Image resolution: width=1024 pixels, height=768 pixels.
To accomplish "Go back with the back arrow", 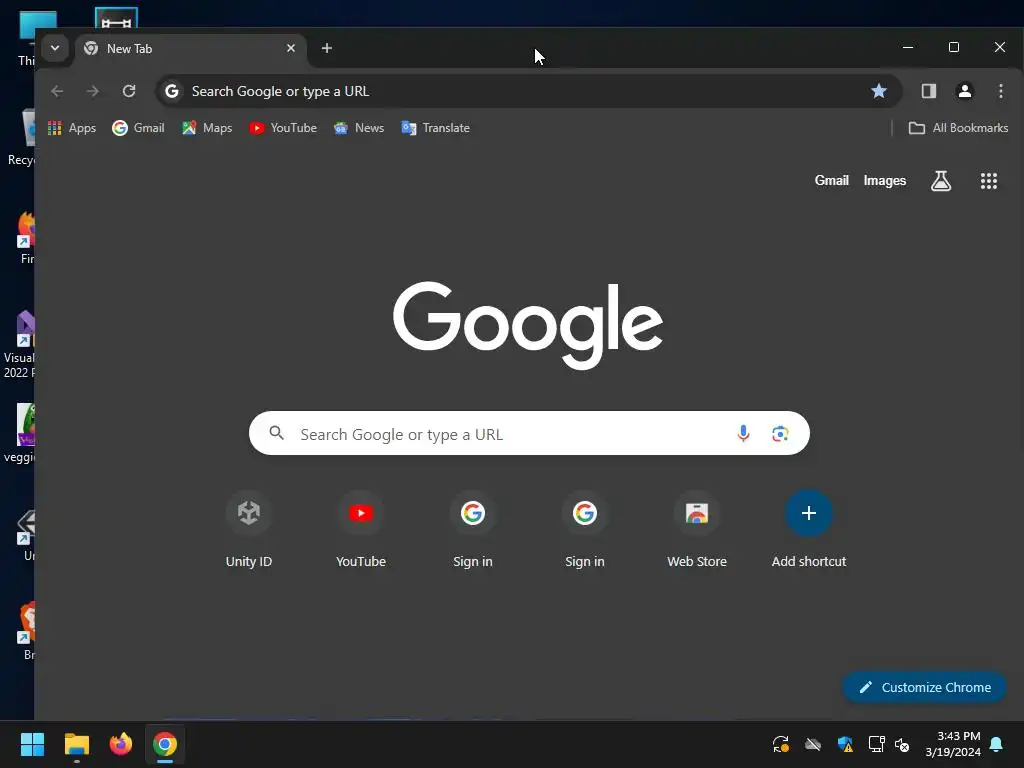I will (x=57, y=91).
